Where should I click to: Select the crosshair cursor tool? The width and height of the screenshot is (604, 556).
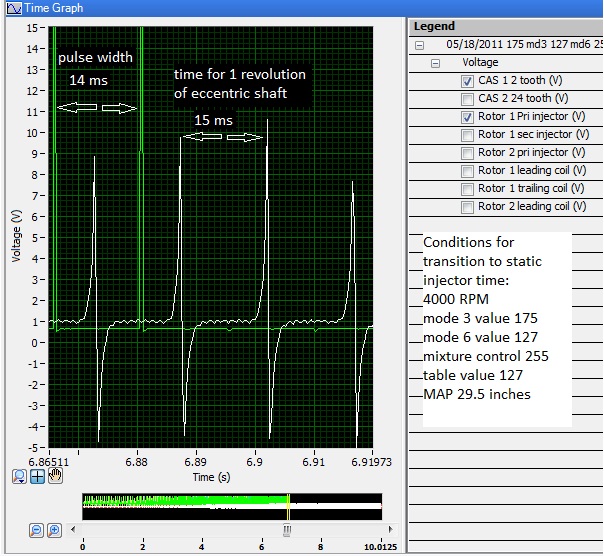coord(37,476)
